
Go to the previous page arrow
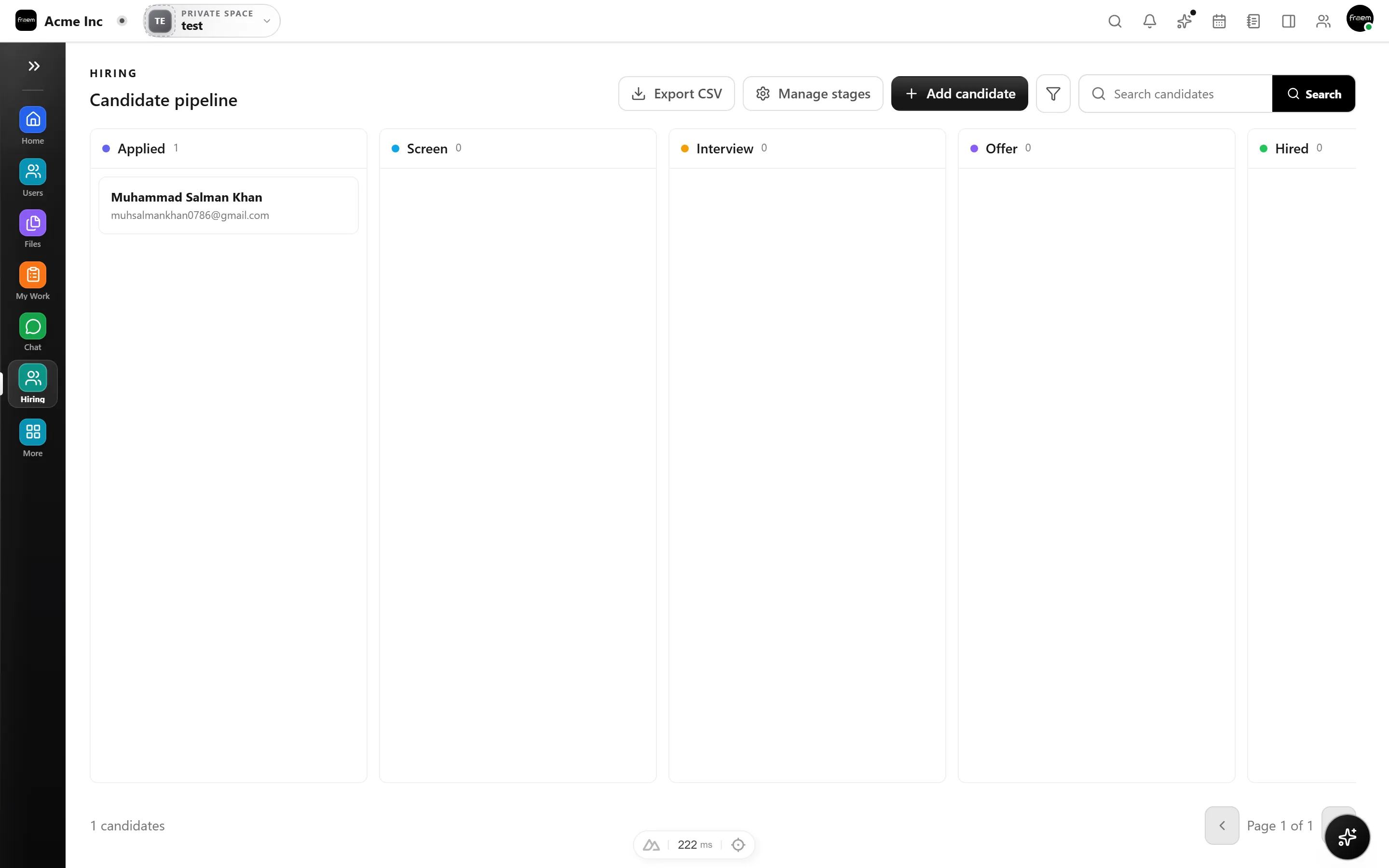(x=1222, y=826)
